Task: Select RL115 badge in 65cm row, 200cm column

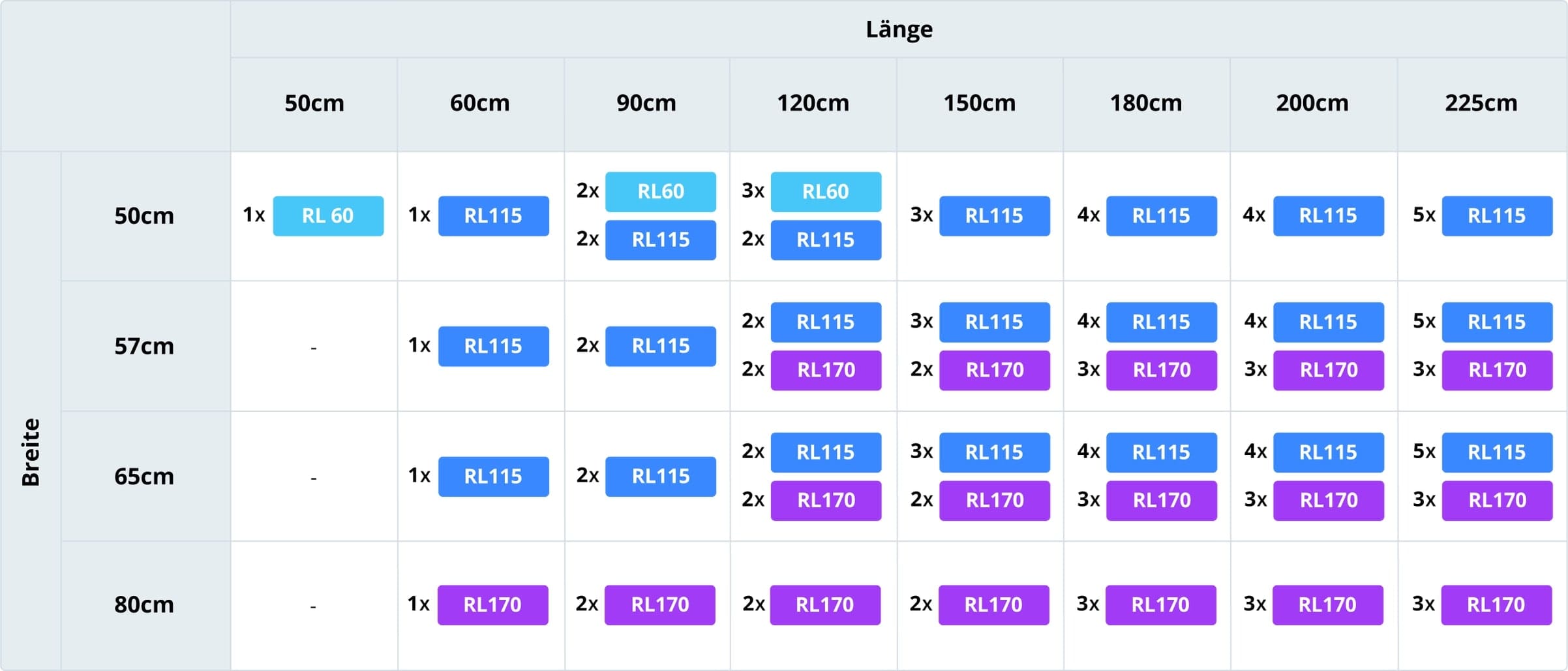Action: (x=1328, y=452)
